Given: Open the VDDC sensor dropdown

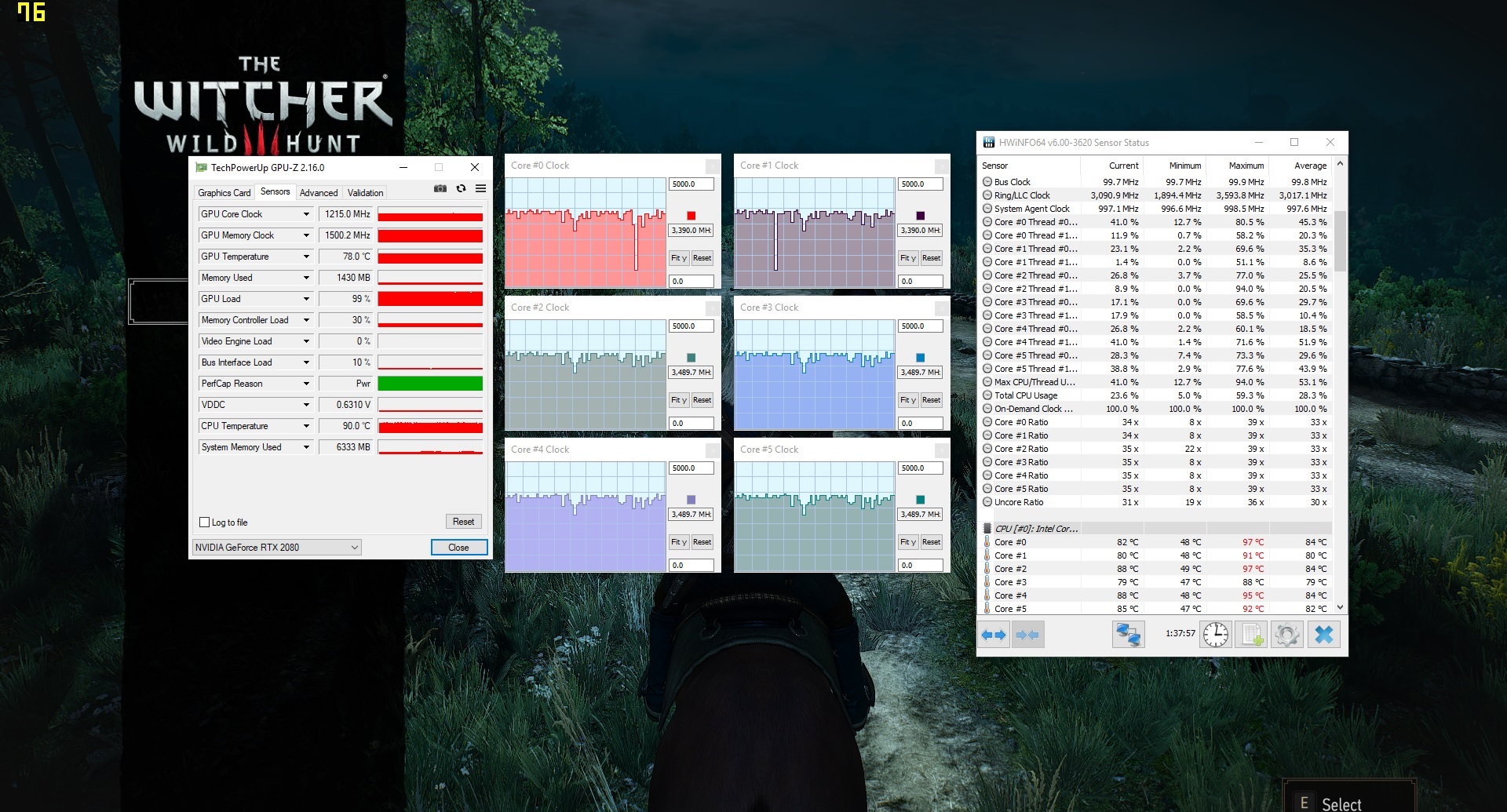Looking at the screenshot, I should click(306, 405).
